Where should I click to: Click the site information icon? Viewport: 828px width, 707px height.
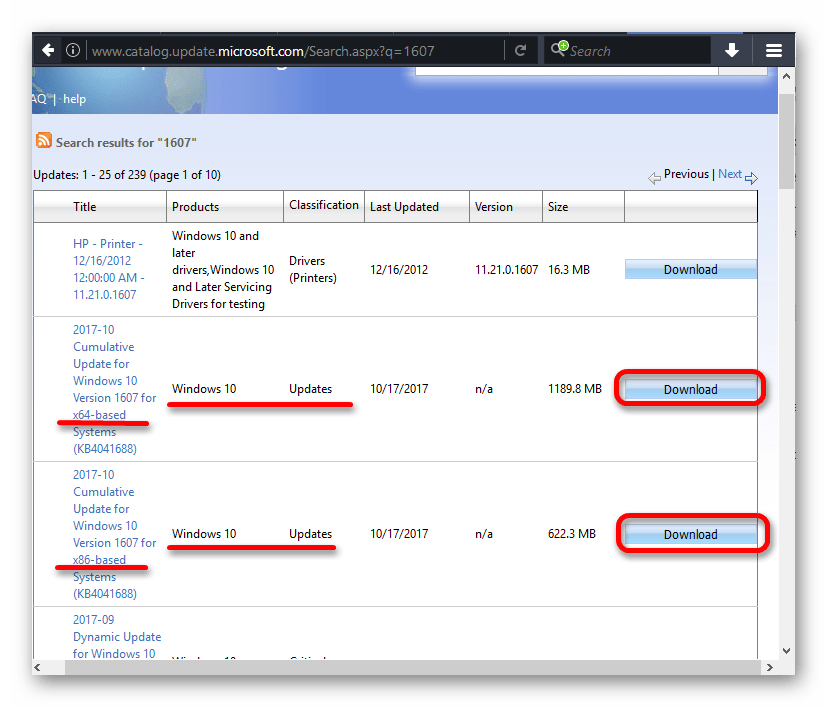pyautogui.click(x=74, y=50)
